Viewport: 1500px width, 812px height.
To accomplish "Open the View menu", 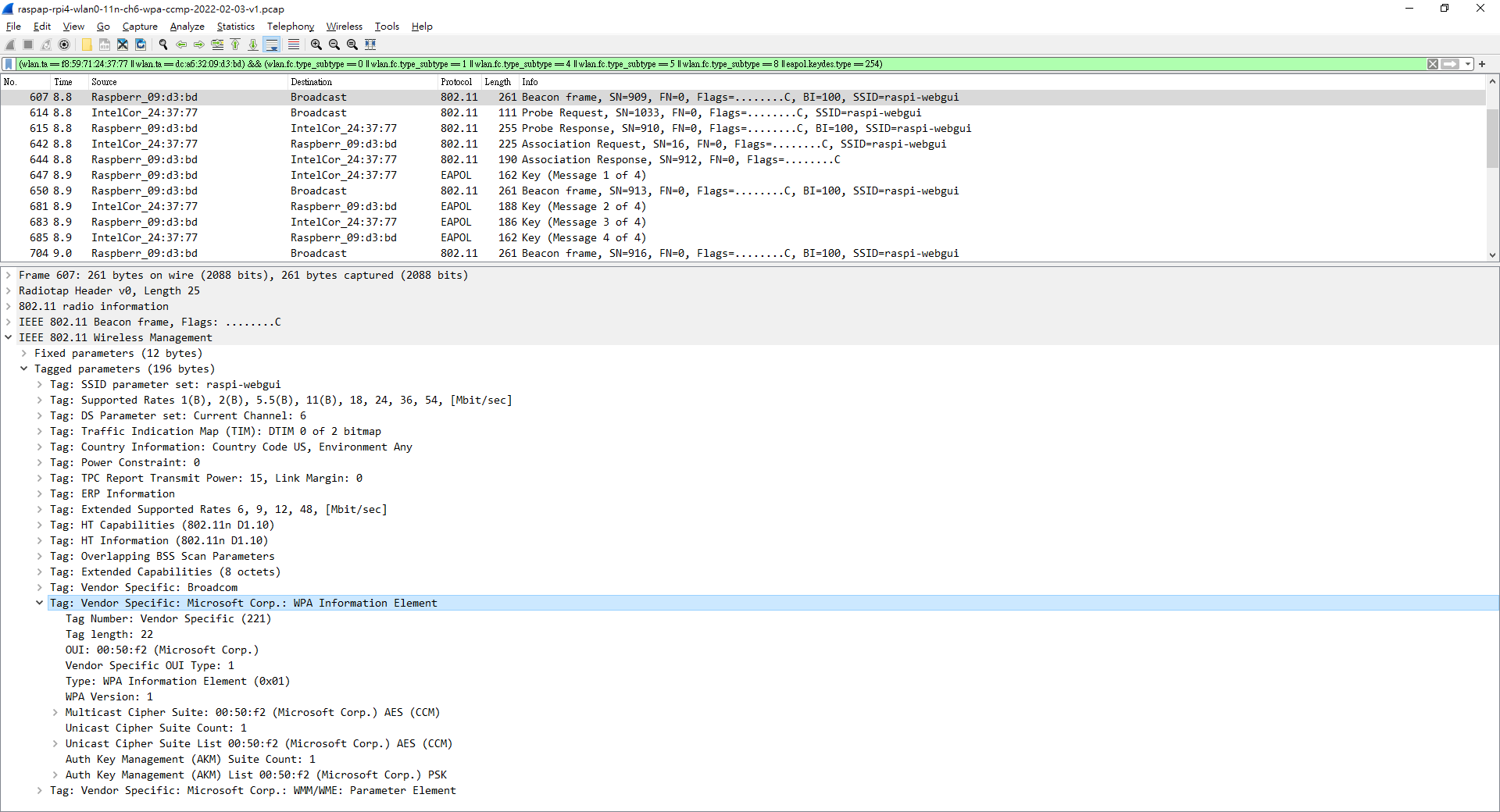I will (x=73, y=27).
